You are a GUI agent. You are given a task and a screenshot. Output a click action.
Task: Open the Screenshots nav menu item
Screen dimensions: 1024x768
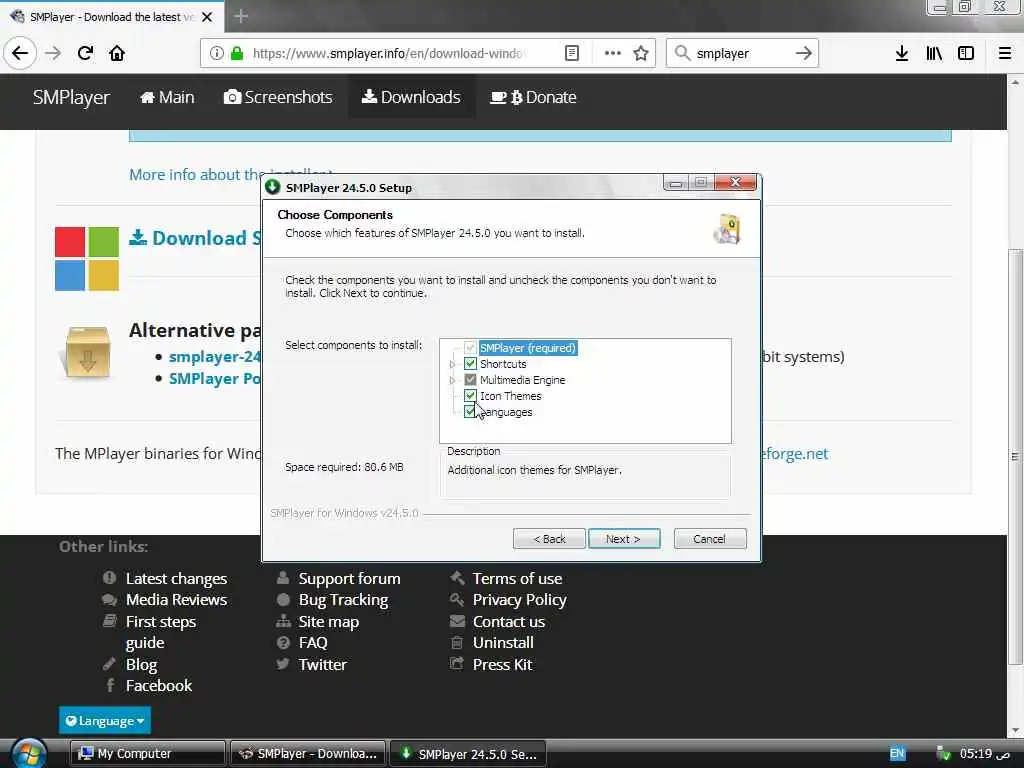pyautogui.click(x=278, y=97)
